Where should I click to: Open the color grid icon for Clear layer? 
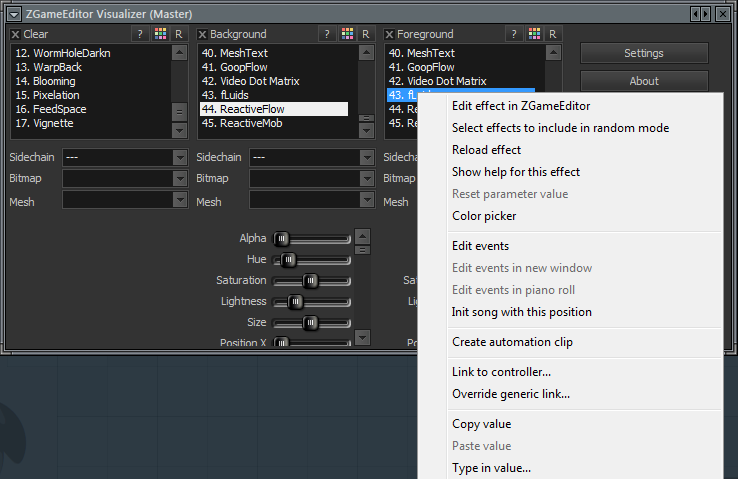pos(160,34)
